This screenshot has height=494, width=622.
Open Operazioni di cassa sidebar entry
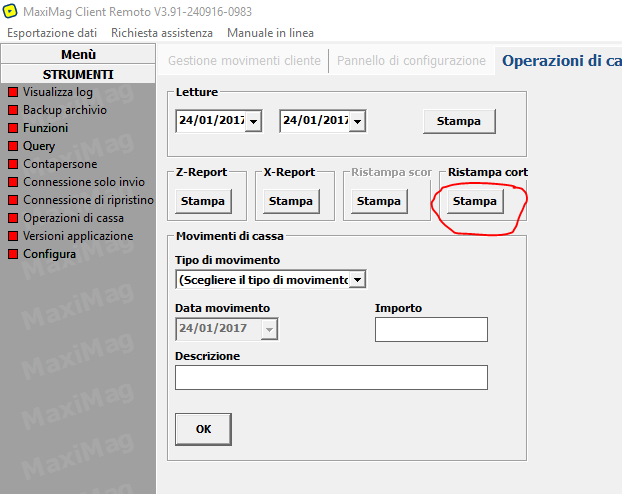click(x=73, y=218)
